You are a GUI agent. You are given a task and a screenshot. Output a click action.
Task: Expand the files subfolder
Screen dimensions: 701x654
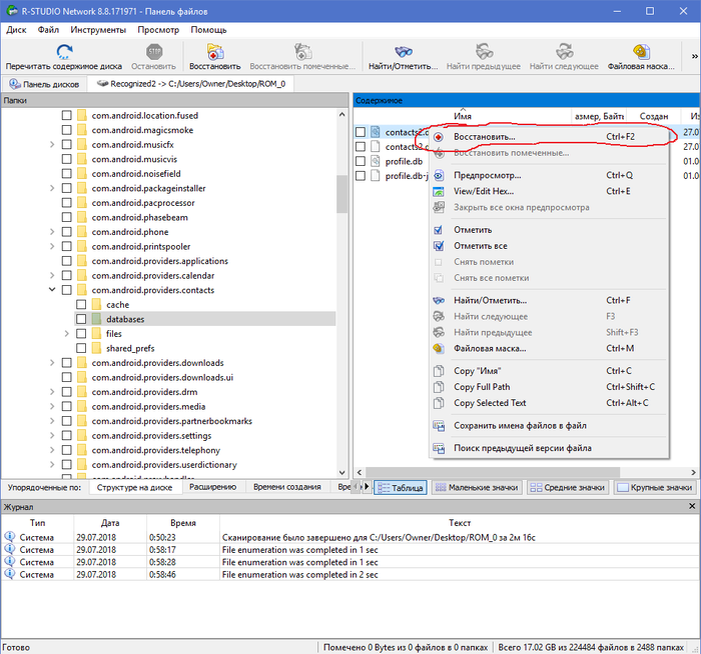[67, 333]
